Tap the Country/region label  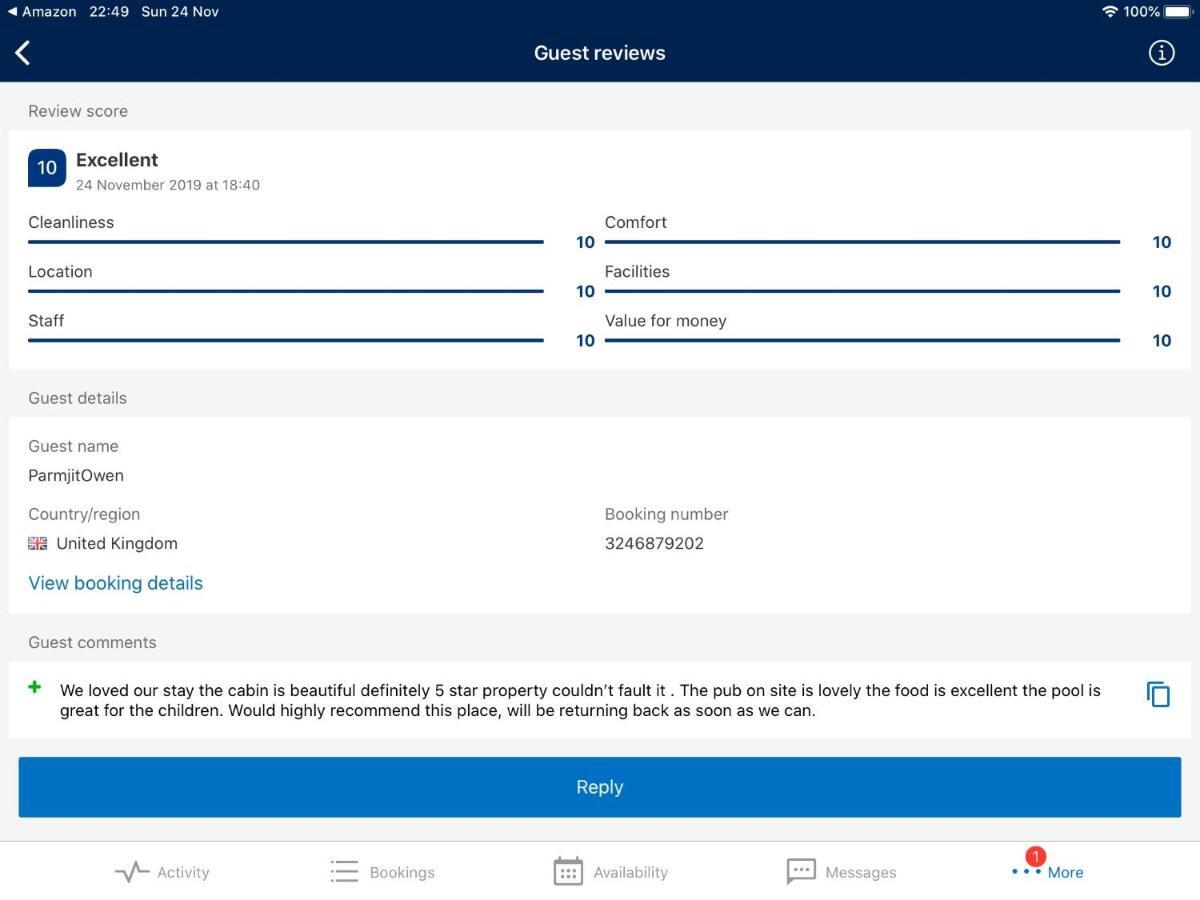84,514
